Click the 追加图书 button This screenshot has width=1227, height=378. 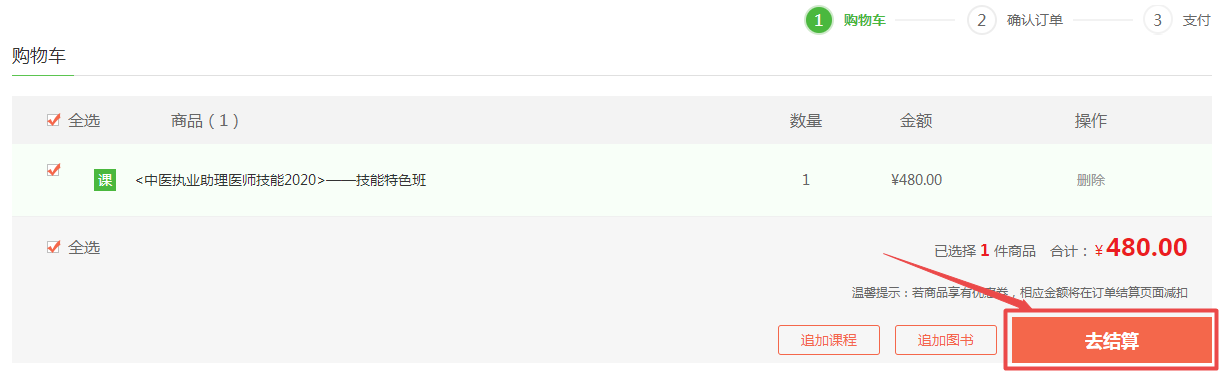tap(946, 340)
